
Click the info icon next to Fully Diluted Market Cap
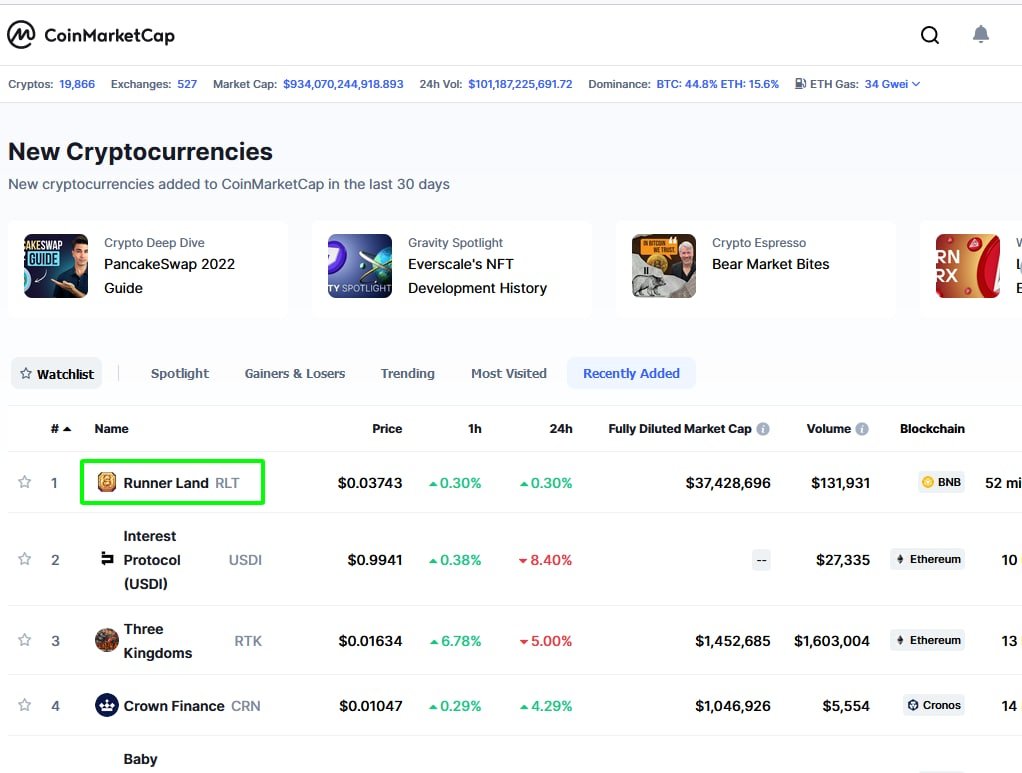click(x=763, y=428)
